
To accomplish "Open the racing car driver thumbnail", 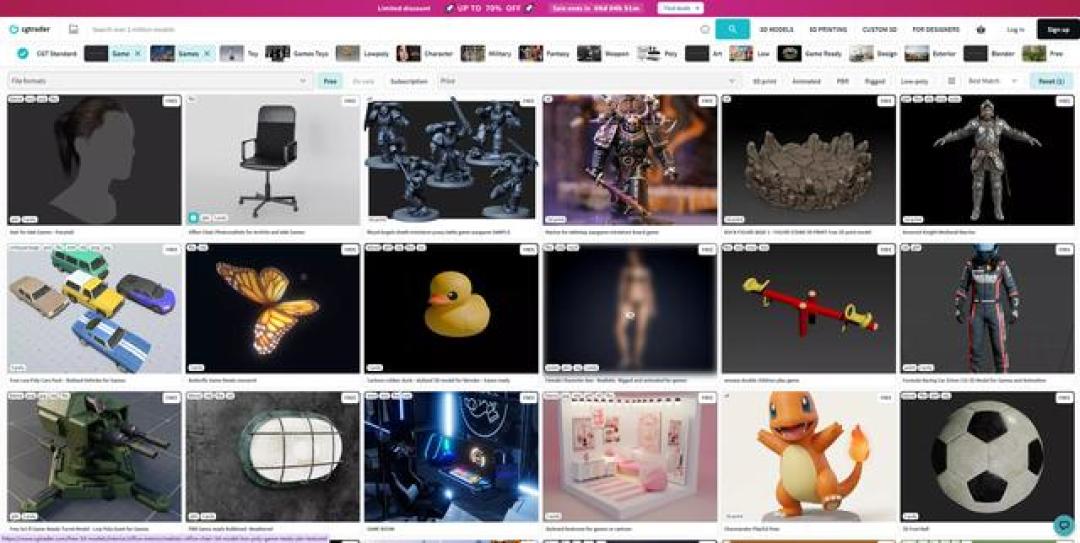I will tap(987, 308).
